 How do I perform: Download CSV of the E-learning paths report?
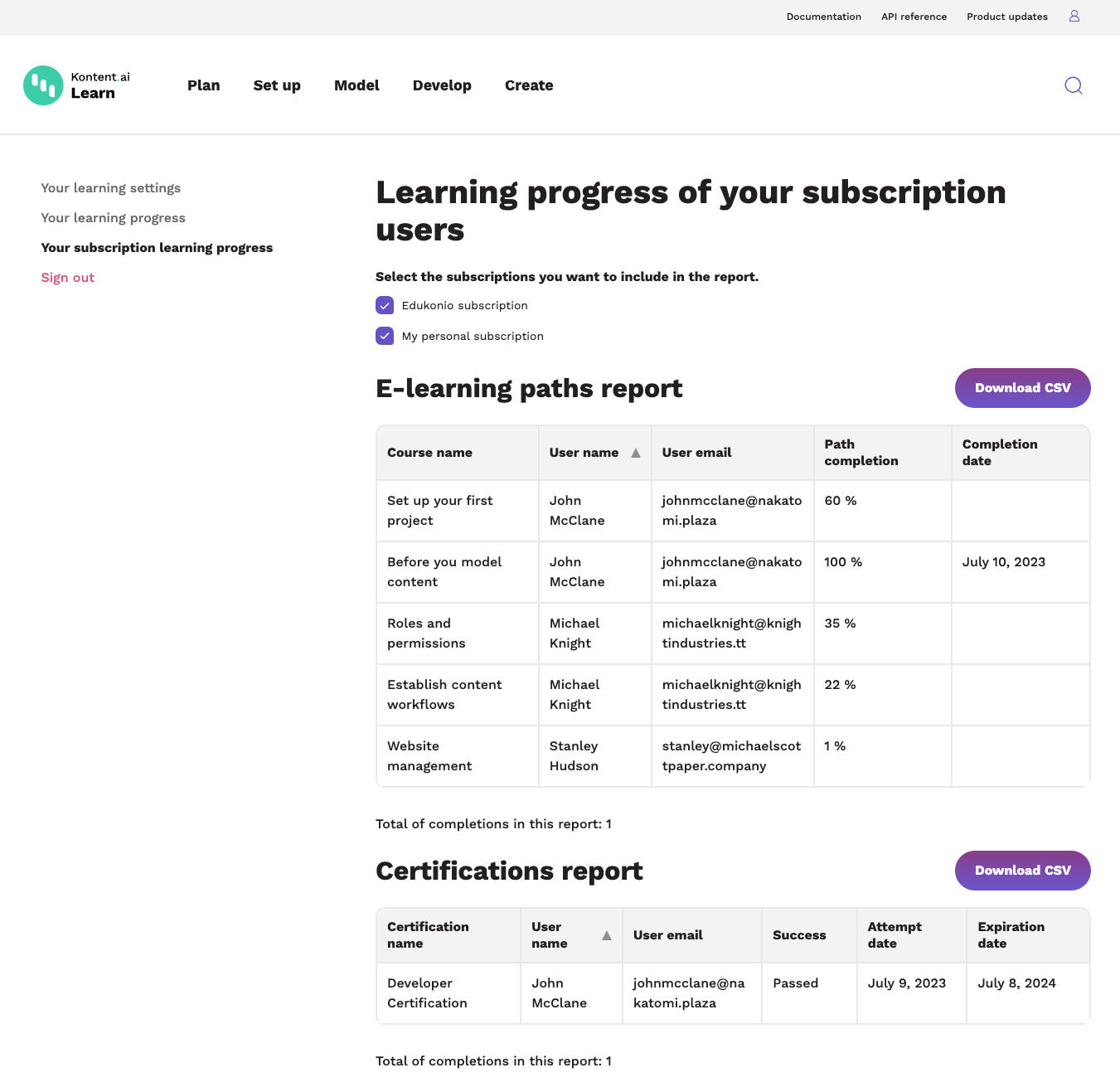click(x=1022, y=388)
